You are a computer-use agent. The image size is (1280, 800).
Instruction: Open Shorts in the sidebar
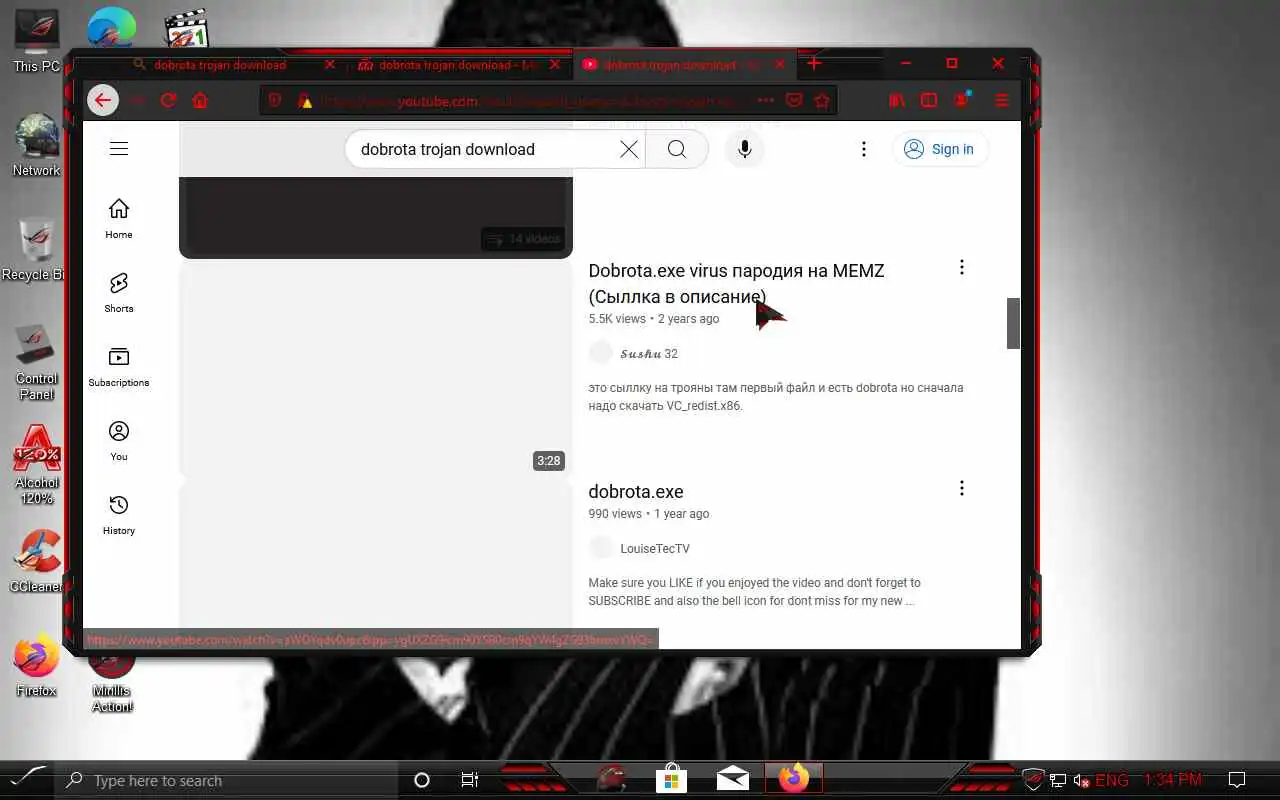[x=119, y=292]
